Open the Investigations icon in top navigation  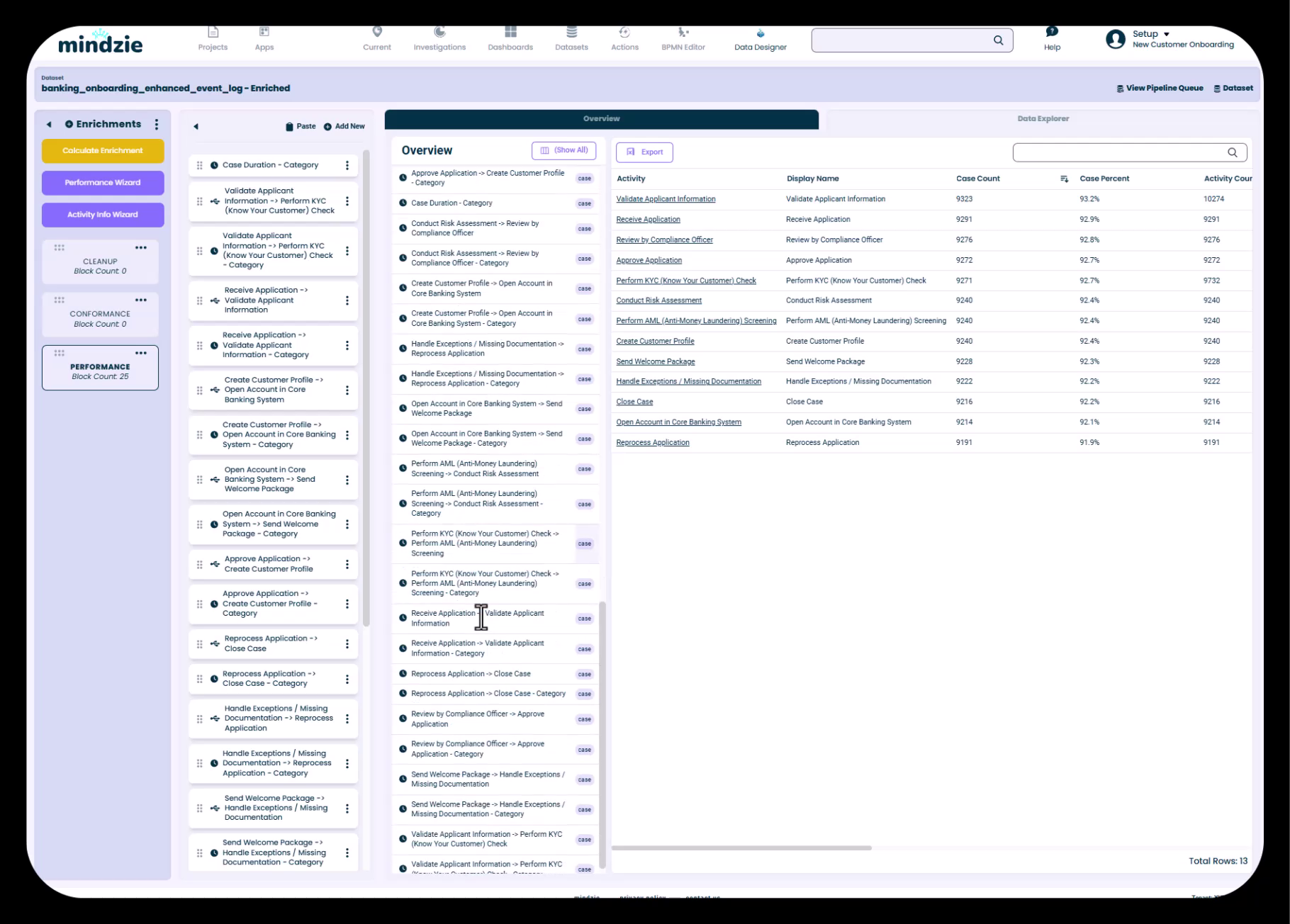(439, 33)
